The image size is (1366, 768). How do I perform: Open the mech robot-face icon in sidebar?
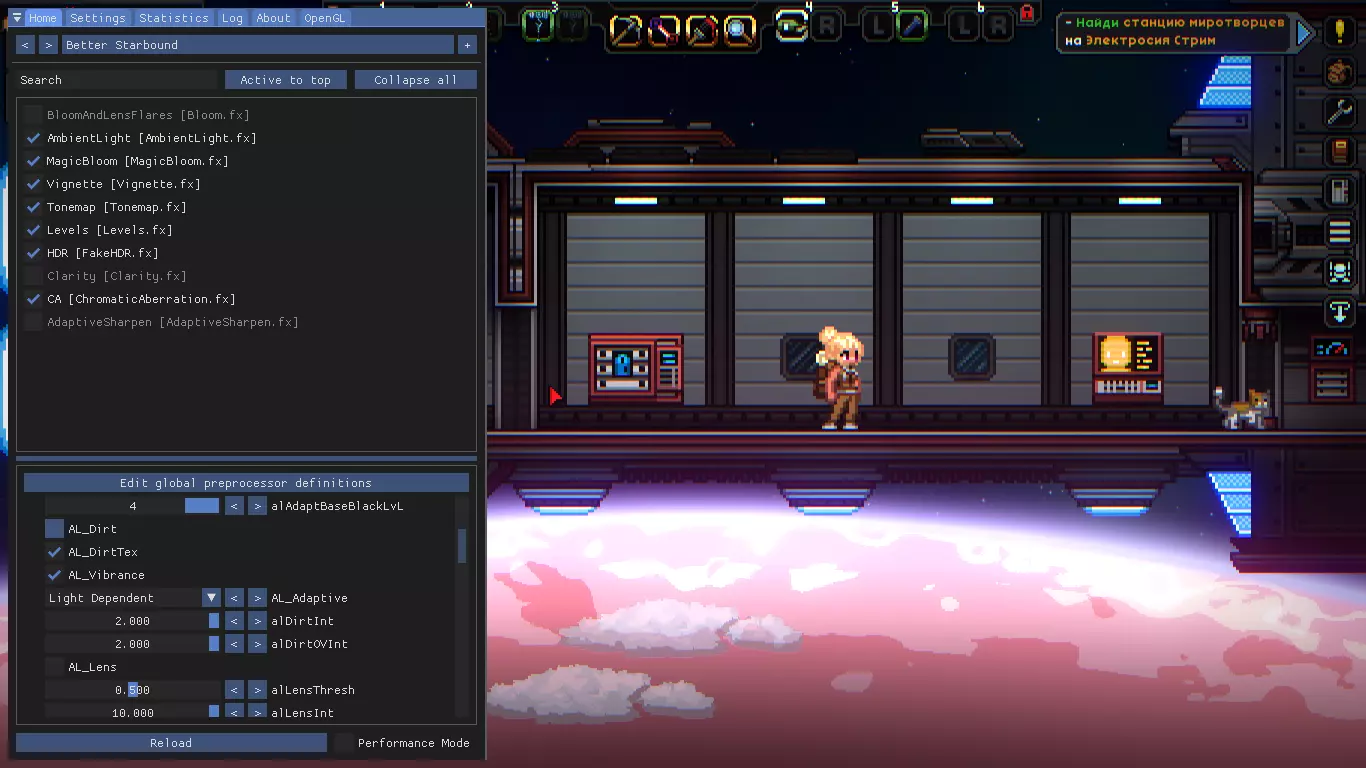[x=1340, y=271]
